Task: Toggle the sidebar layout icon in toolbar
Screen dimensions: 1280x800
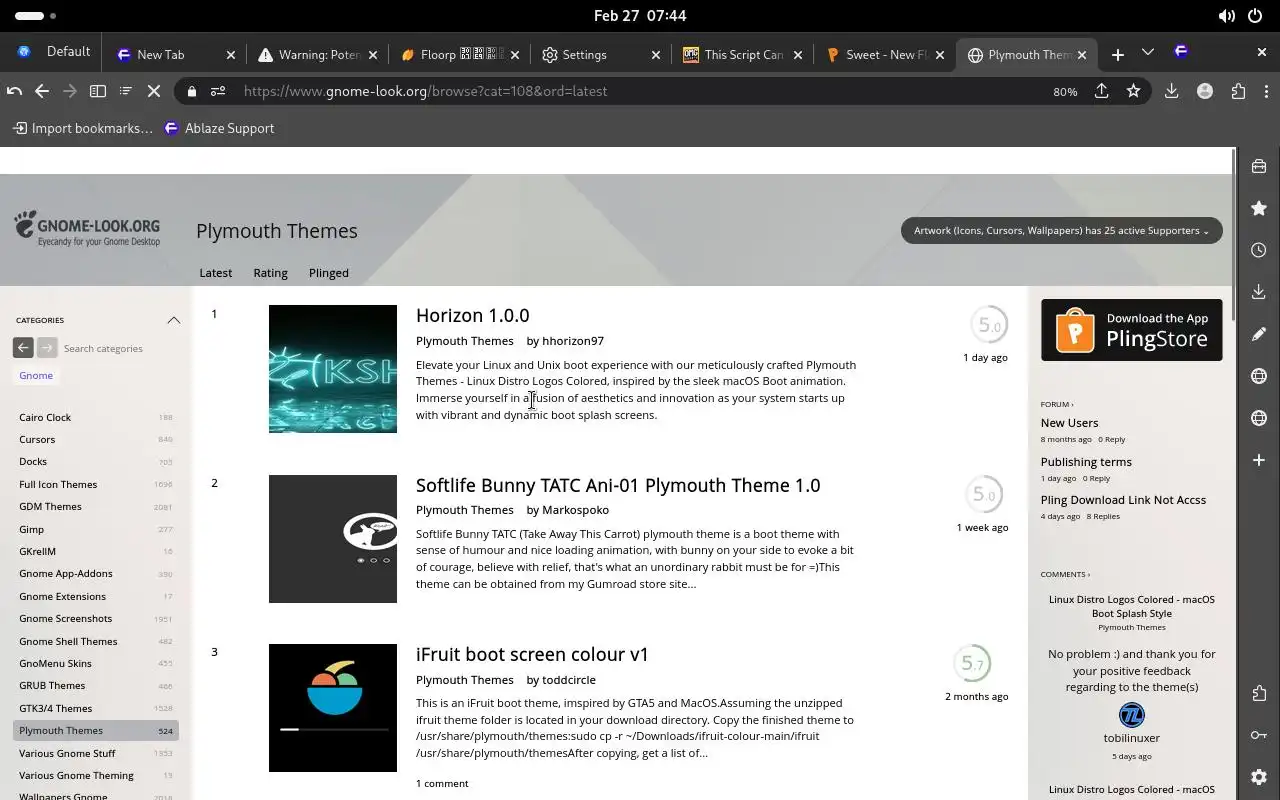Action: (98, 91)
